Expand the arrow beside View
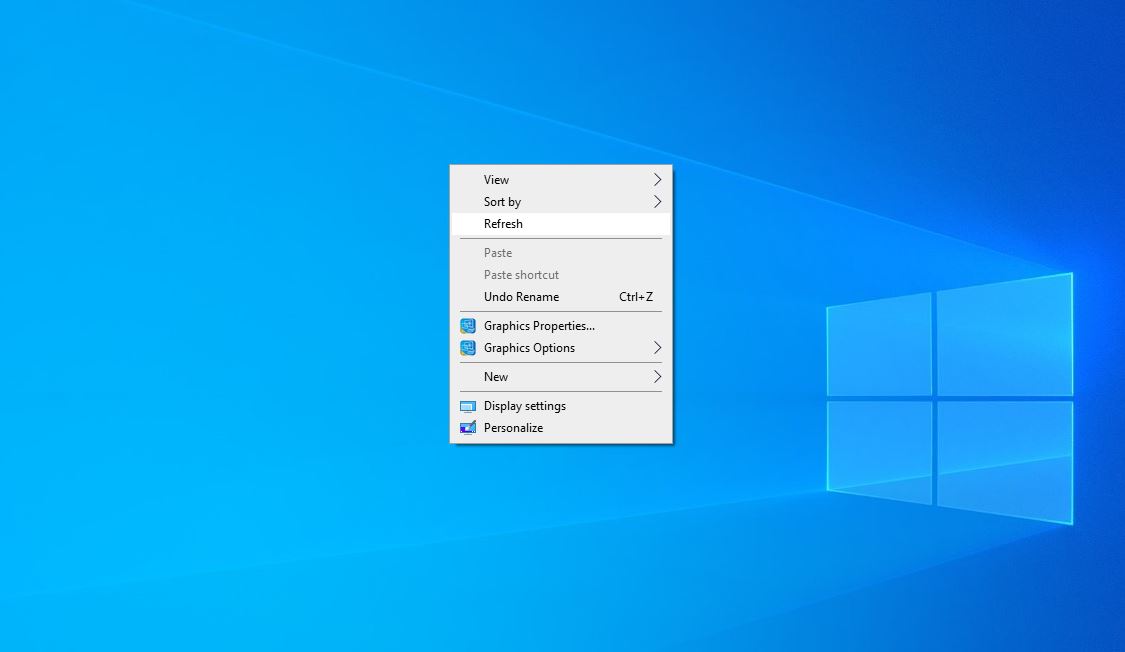 click(657, 180)
